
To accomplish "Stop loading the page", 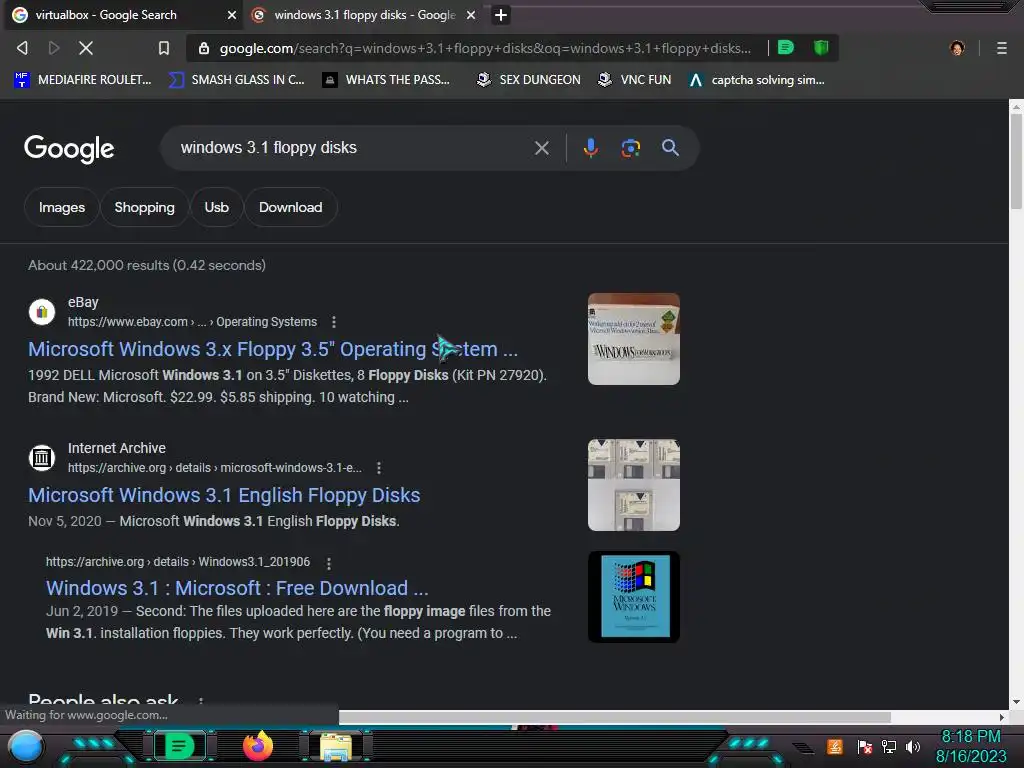I will click(x=86, y=48).
